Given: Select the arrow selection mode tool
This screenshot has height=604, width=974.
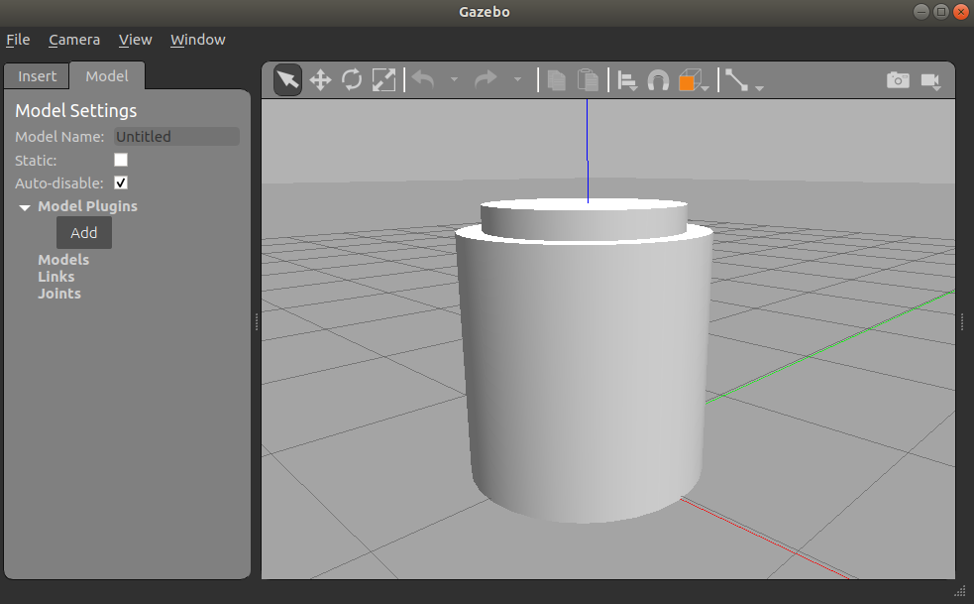Looking at the screenshot, I should (288, 80).
